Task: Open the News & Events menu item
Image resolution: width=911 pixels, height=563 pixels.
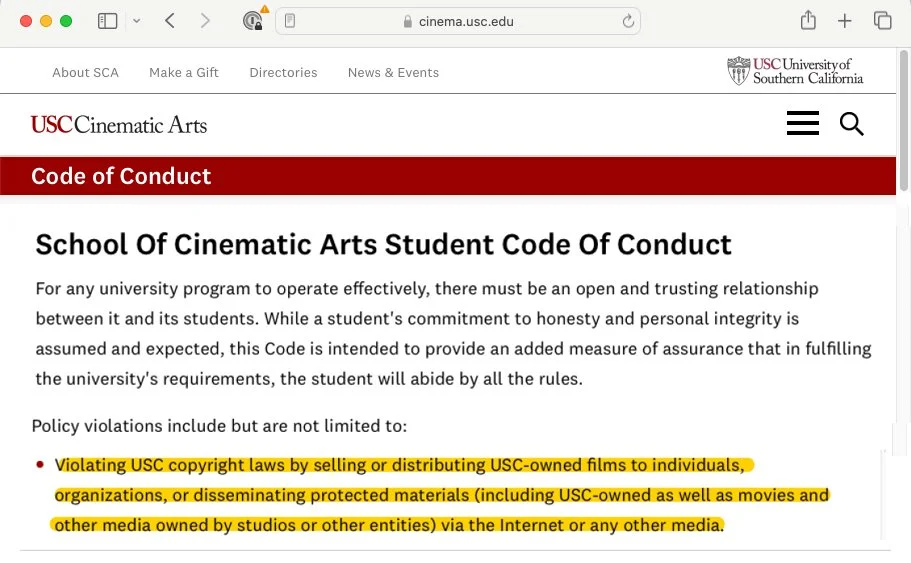Action: click(x=393, y=73)
